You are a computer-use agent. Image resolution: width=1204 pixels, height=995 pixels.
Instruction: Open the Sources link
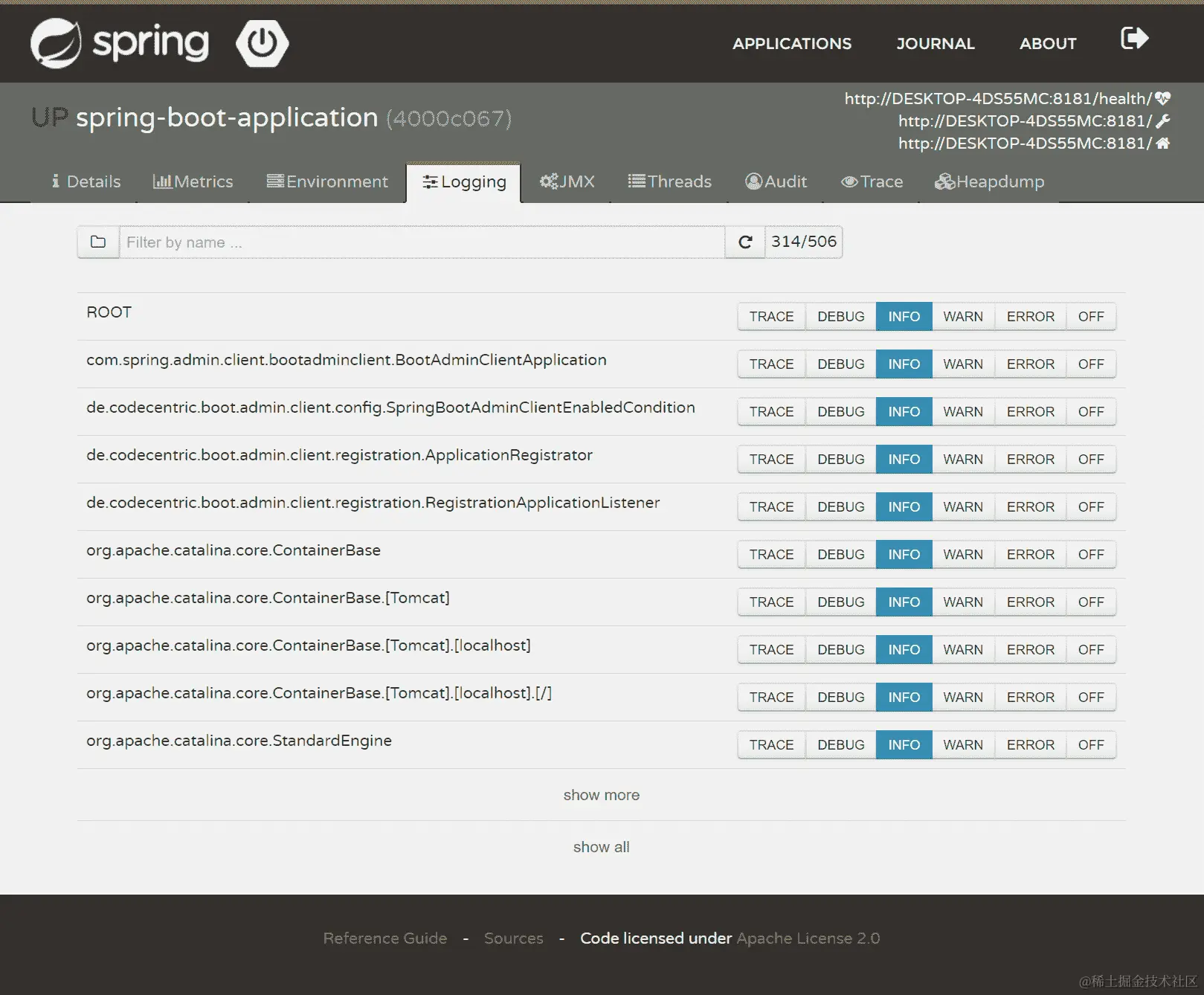click(x=514, y=938)
